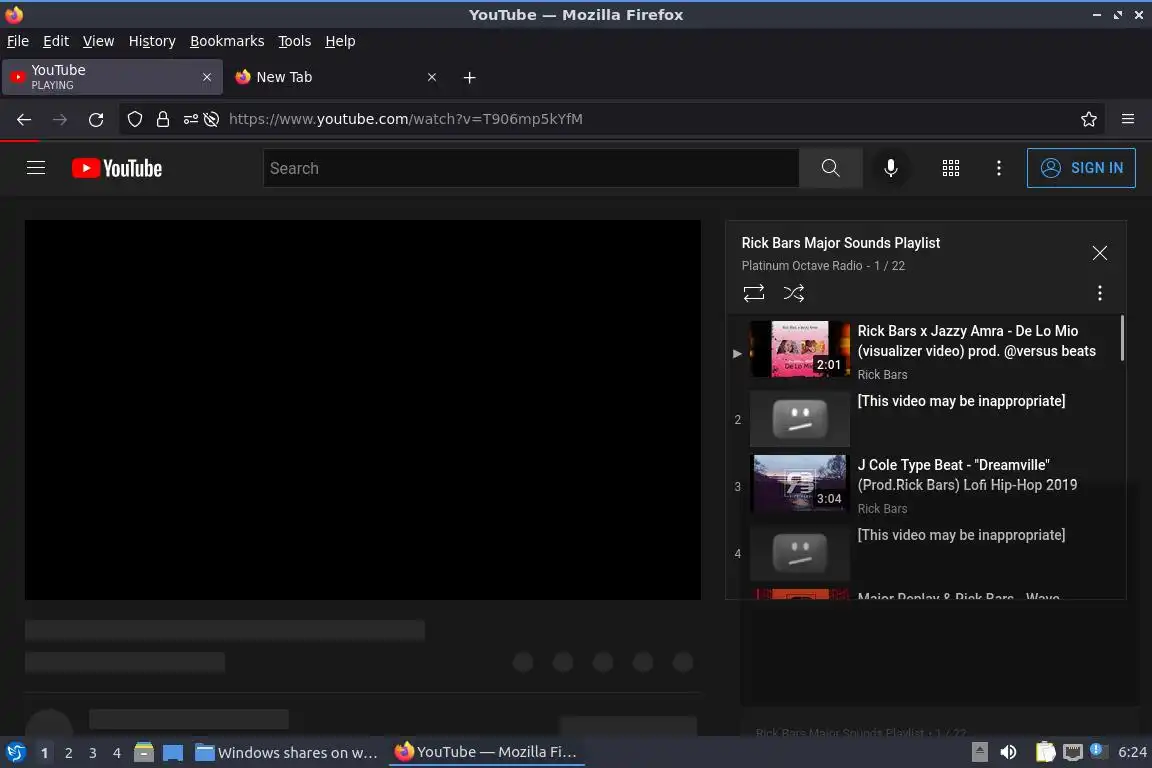1152x768 pixels.
Task: Open the network tray icon
Action: pyautogui.click(x=1073, y=753)
